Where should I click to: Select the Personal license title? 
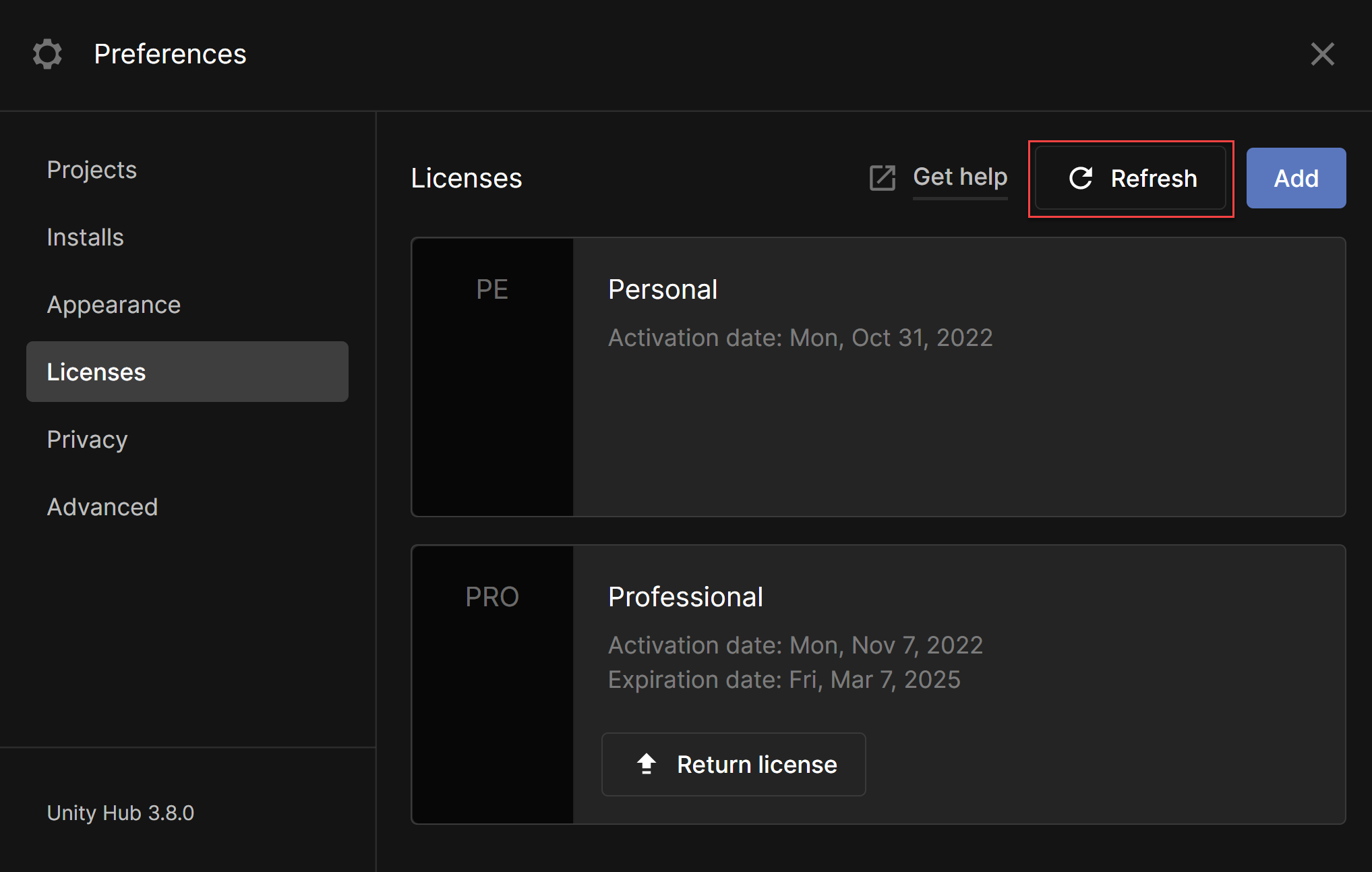click(x=663, y=289)
